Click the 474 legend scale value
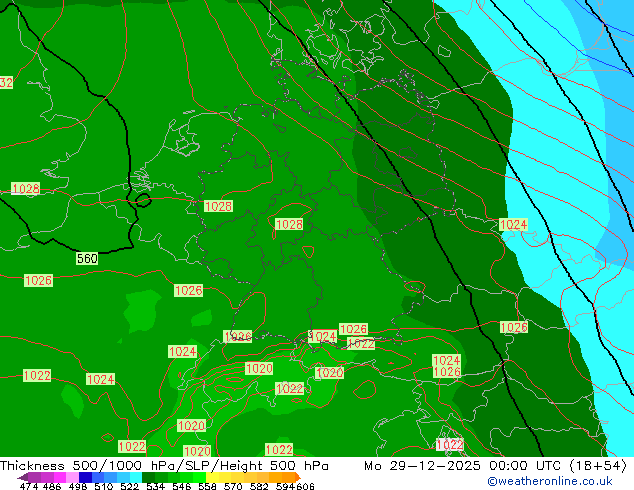Viewport: 634px width, 490px height. tap(29, 486)
